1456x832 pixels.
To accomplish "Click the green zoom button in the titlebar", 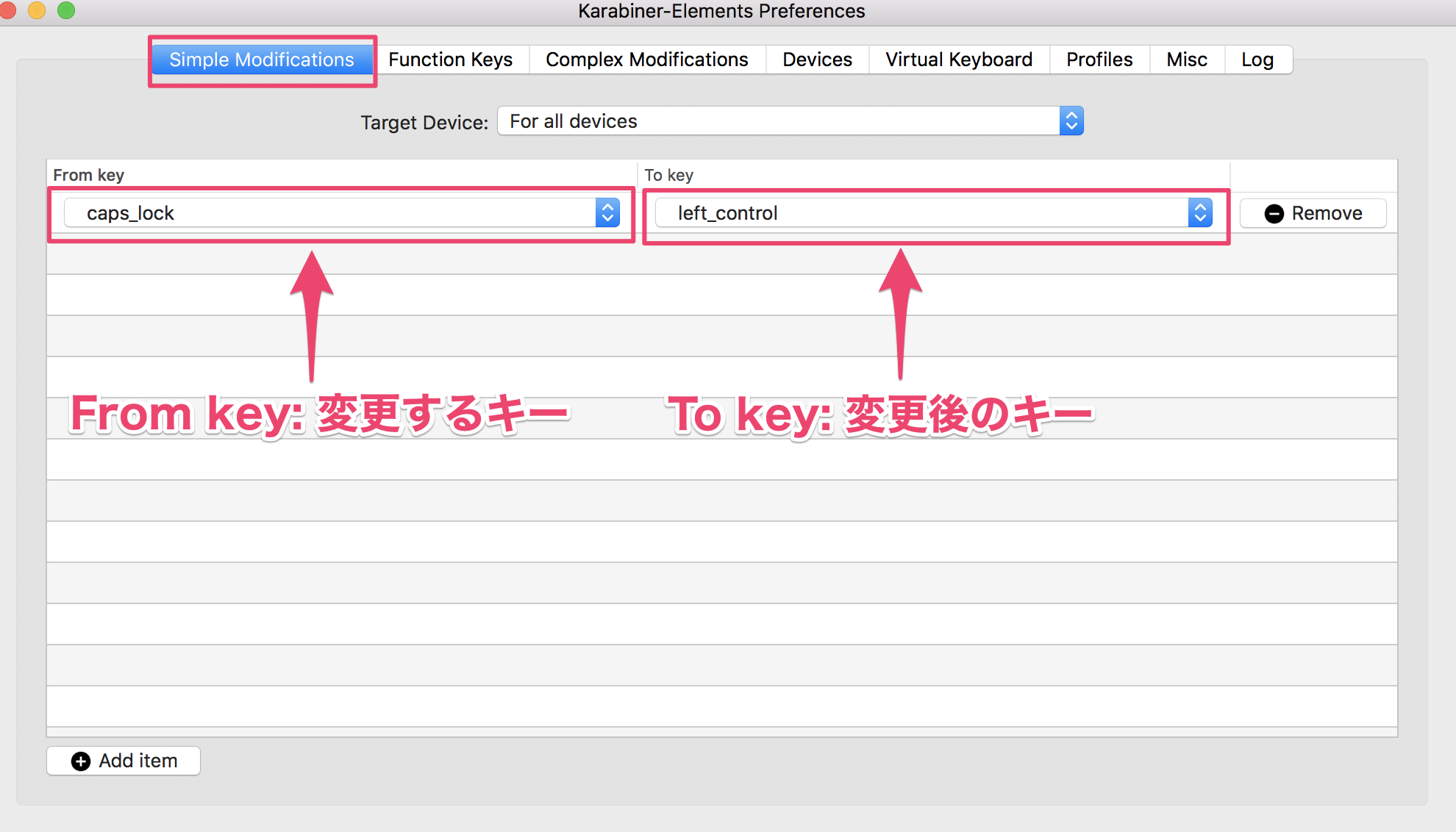I will tap(66, 11).
